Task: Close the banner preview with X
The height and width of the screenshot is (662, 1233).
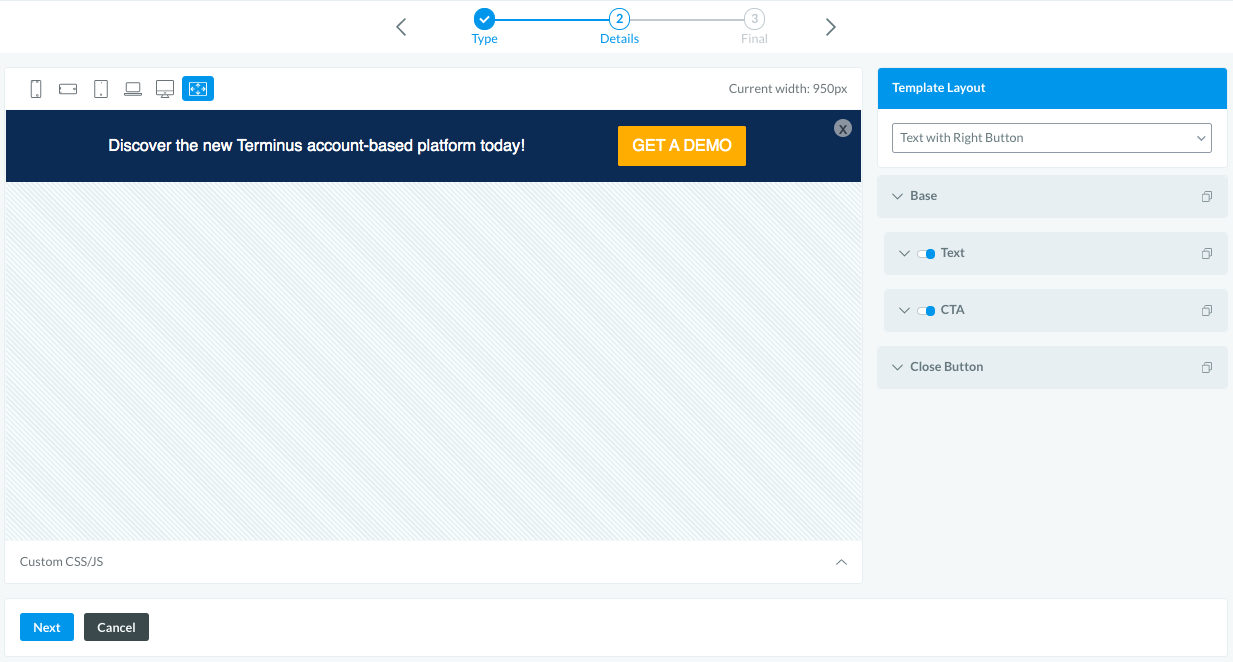Action: (843, 128)
